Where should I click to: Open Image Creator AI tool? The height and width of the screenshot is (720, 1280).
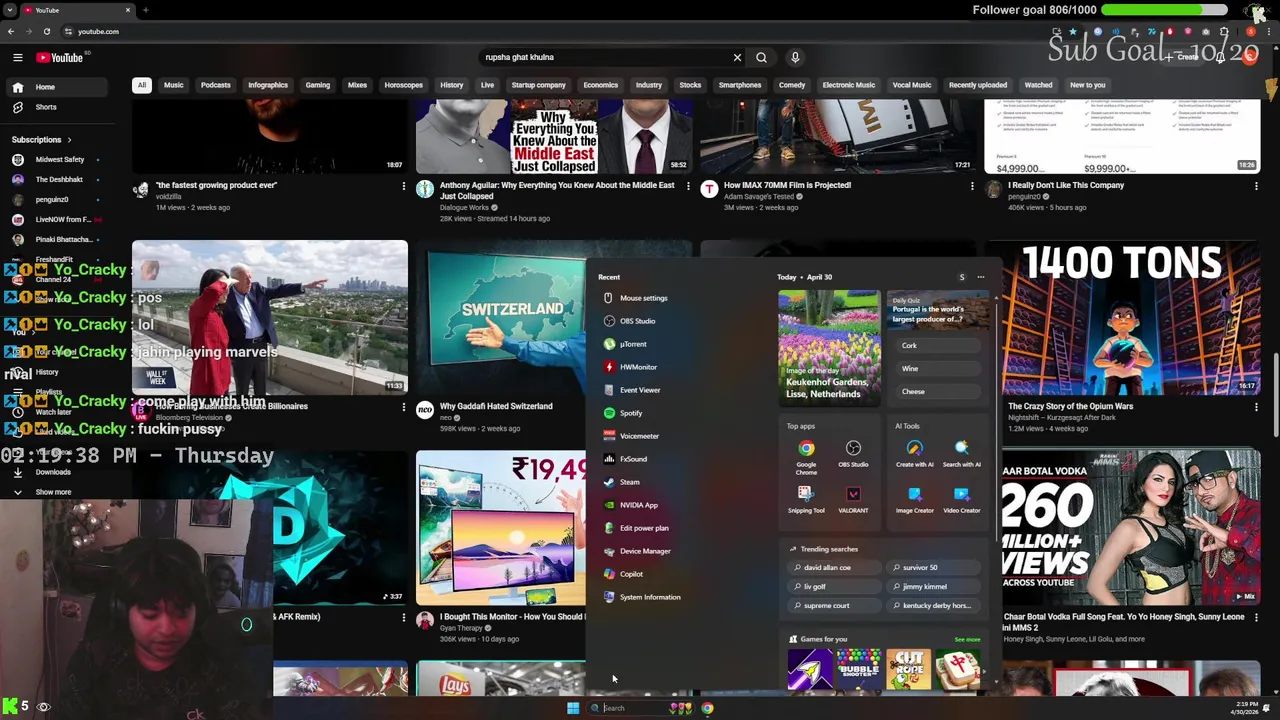coord(914,499)
